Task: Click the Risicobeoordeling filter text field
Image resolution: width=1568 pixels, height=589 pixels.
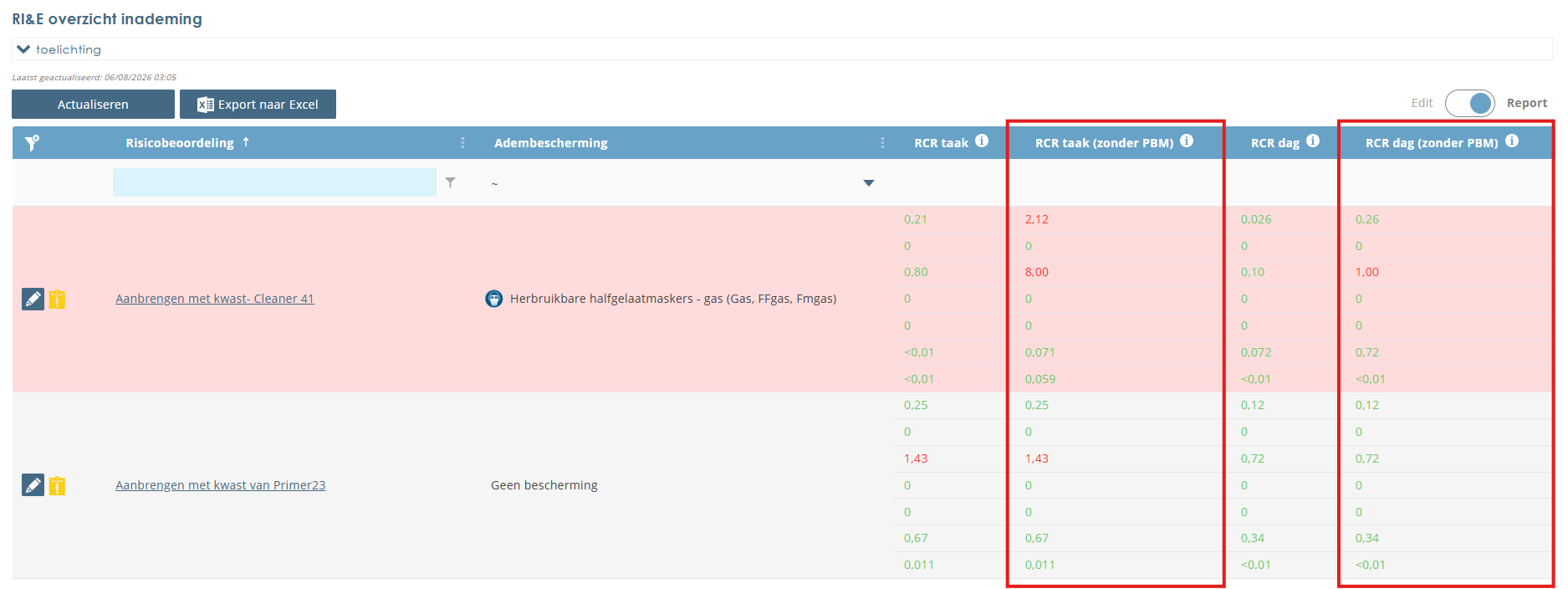Action: [274, 182]
